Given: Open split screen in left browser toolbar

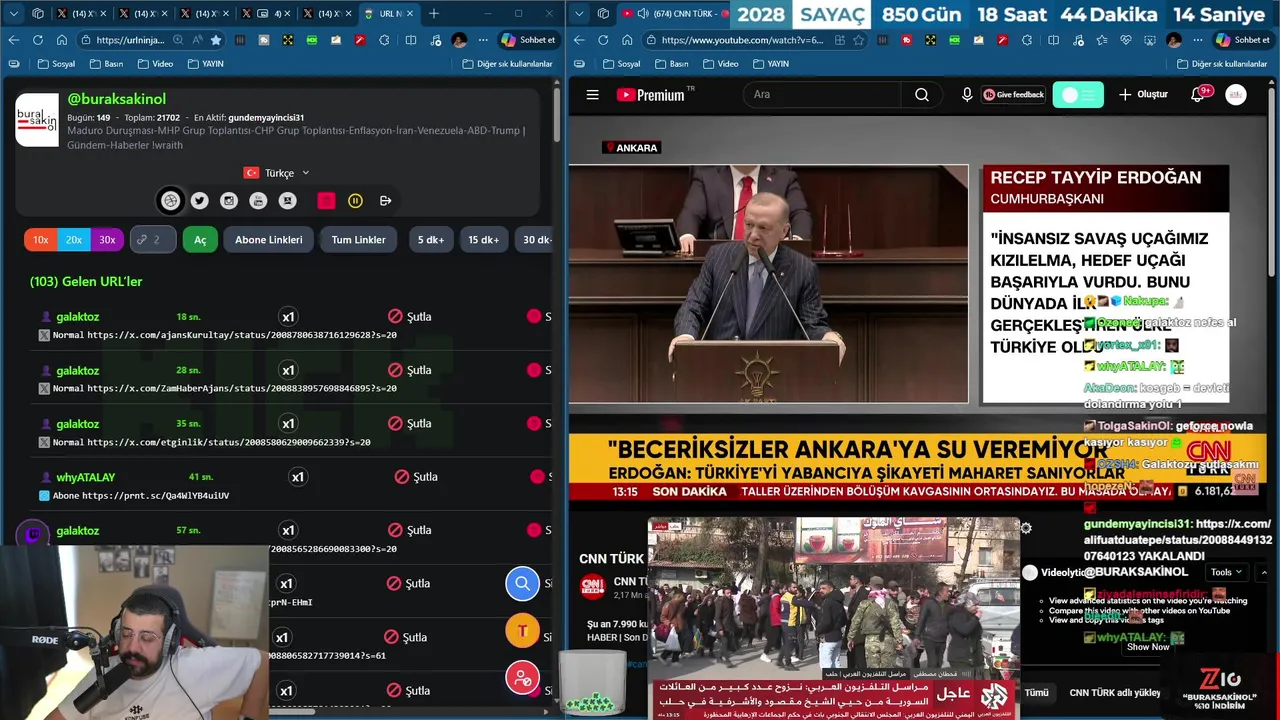Looking at the screenshot, I should coord(411,40).
